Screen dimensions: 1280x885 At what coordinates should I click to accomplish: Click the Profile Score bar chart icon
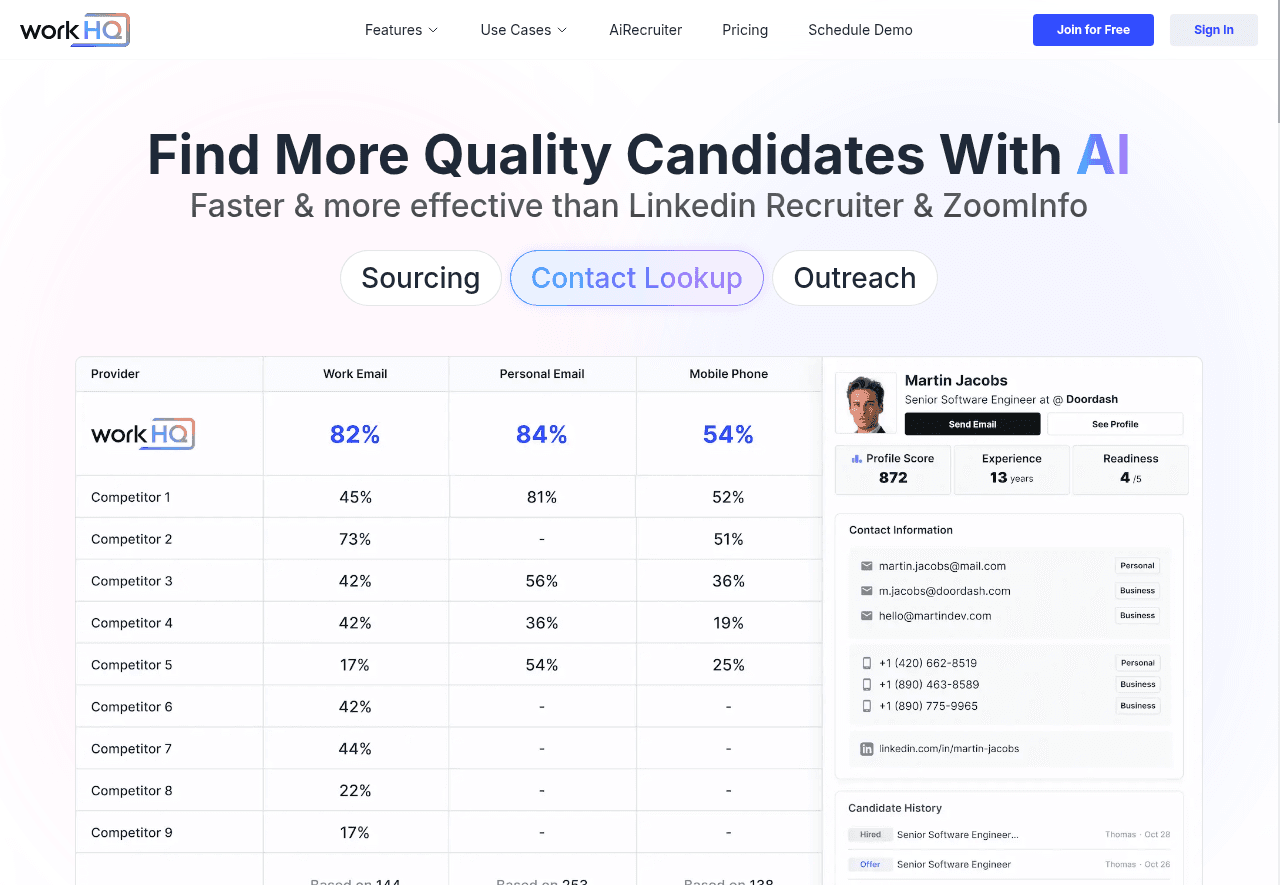pyautogui.click(x=856, y=459)
